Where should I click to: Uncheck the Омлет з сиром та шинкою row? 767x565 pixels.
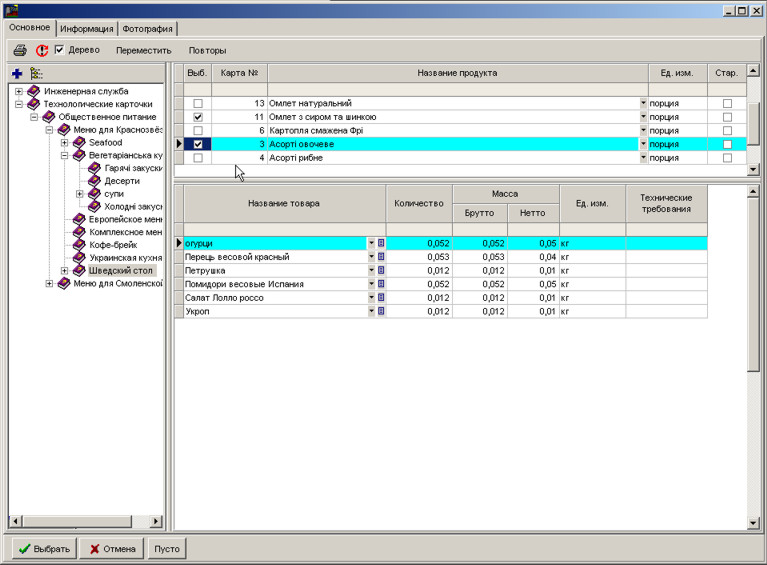point(197,117)
